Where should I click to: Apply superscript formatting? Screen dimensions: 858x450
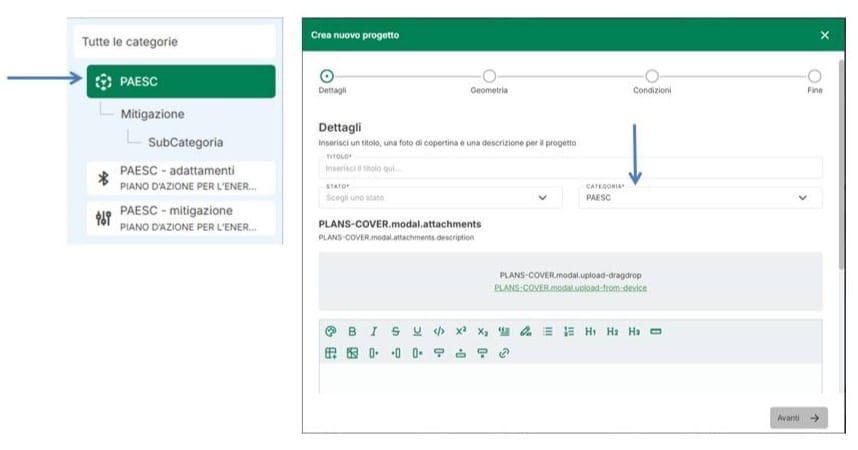pyautogui.click(x=461, y=331)
